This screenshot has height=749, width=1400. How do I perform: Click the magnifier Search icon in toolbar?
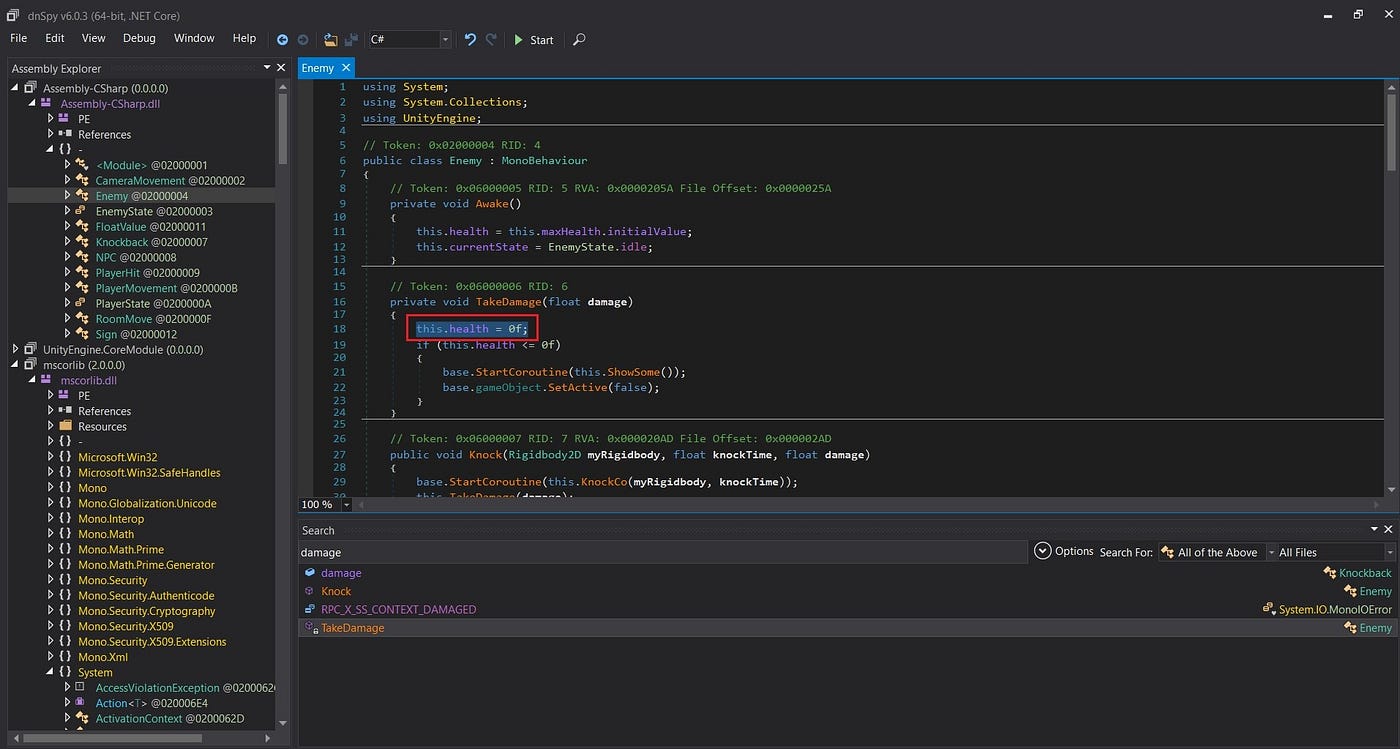click(579, 40)
